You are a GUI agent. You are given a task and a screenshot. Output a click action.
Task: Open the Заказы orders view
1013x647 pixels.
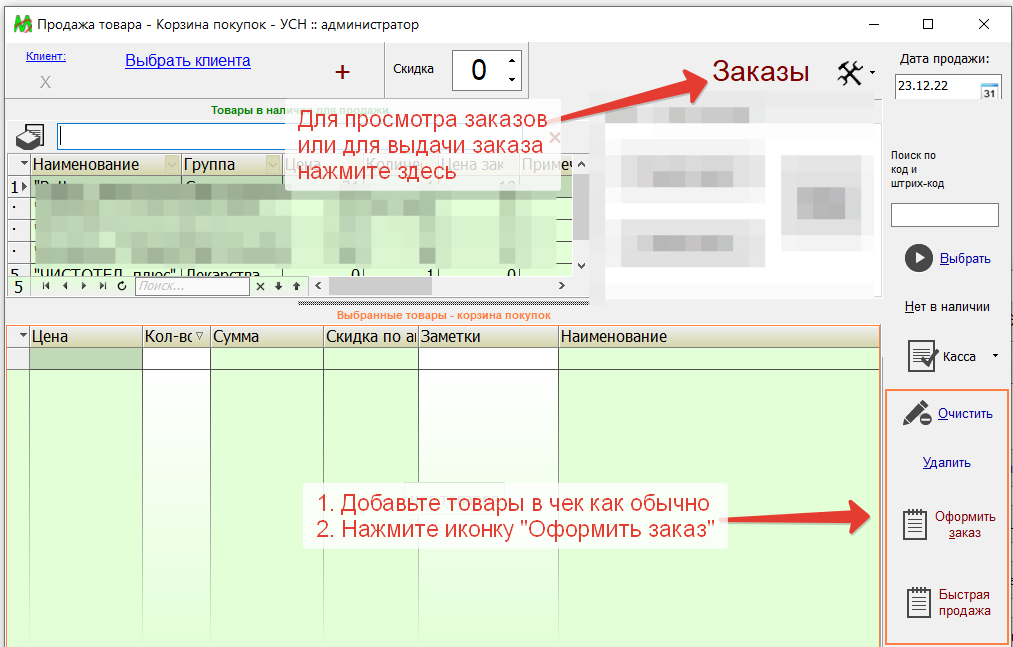click(x=760, y=71)
